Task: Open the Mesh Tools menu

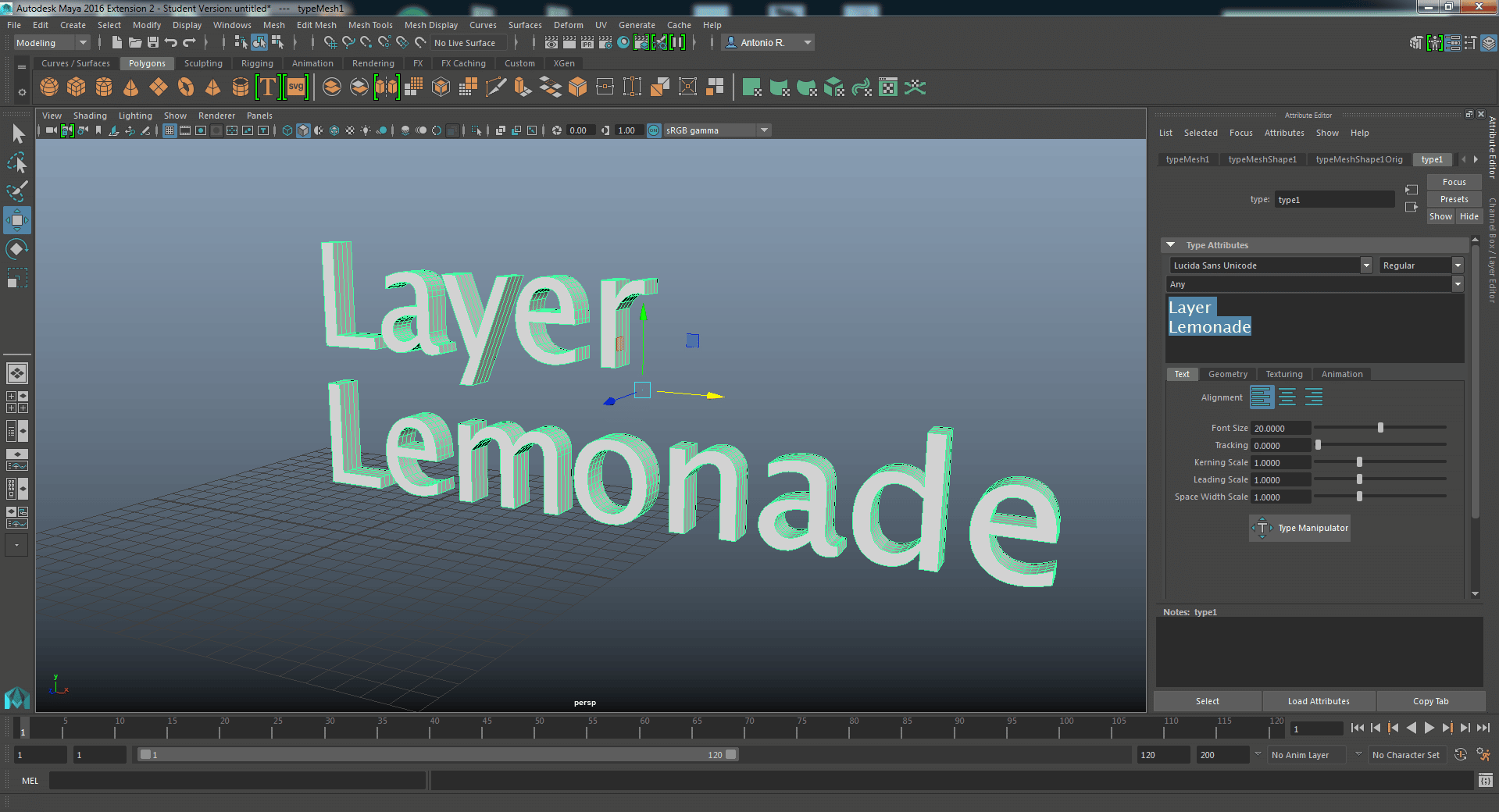Action: 369,25
